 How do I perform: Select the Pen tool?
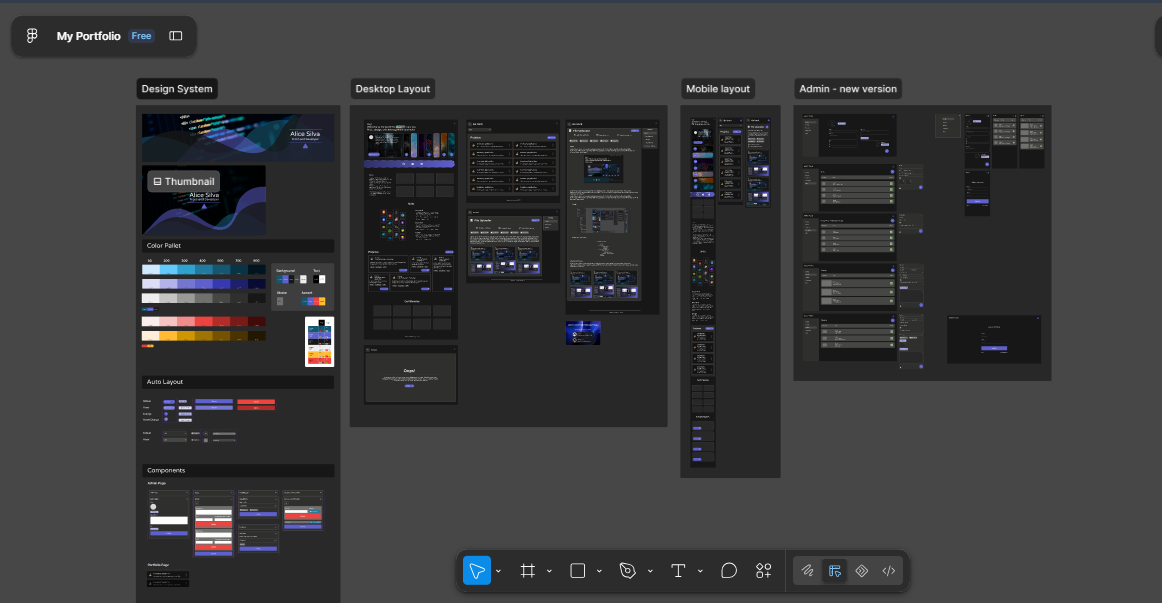pos(628,570)
